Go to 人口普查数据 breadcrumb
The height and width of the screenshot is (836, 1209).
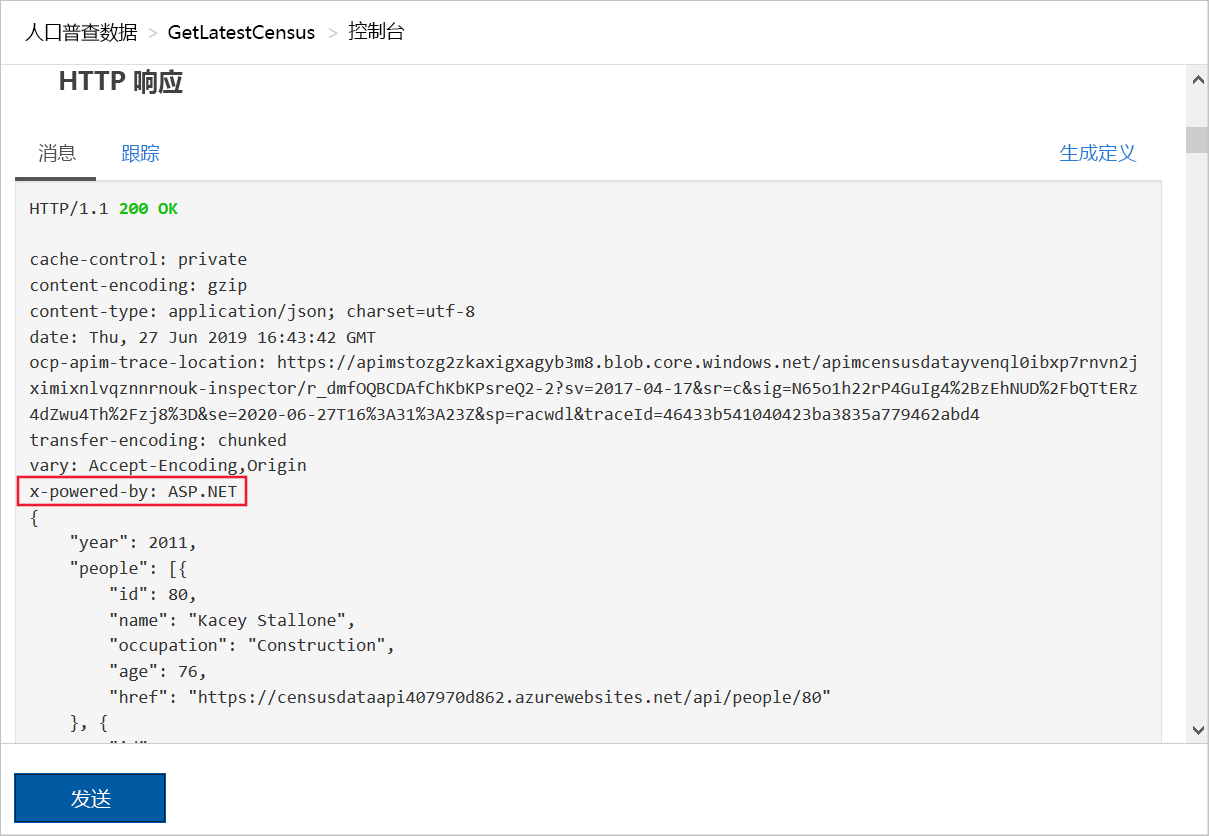(81, 32)
